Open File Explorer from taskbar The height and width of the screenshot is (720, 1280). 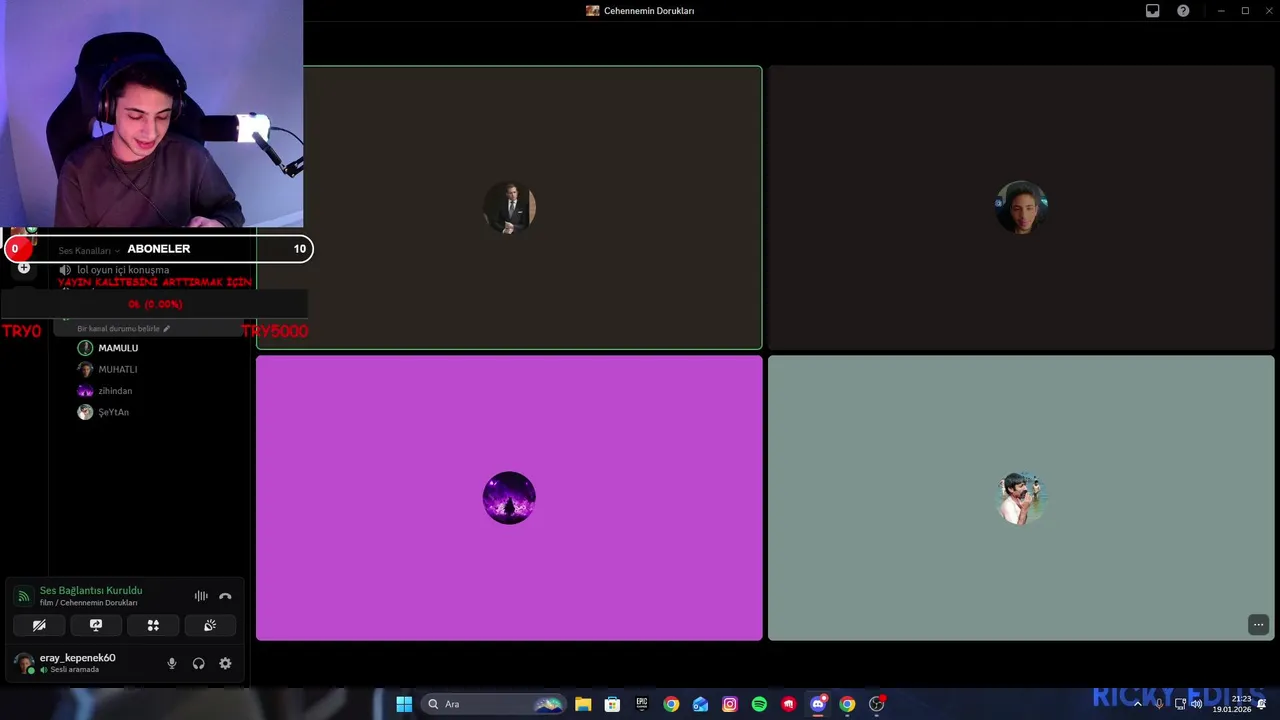[583, 704]
